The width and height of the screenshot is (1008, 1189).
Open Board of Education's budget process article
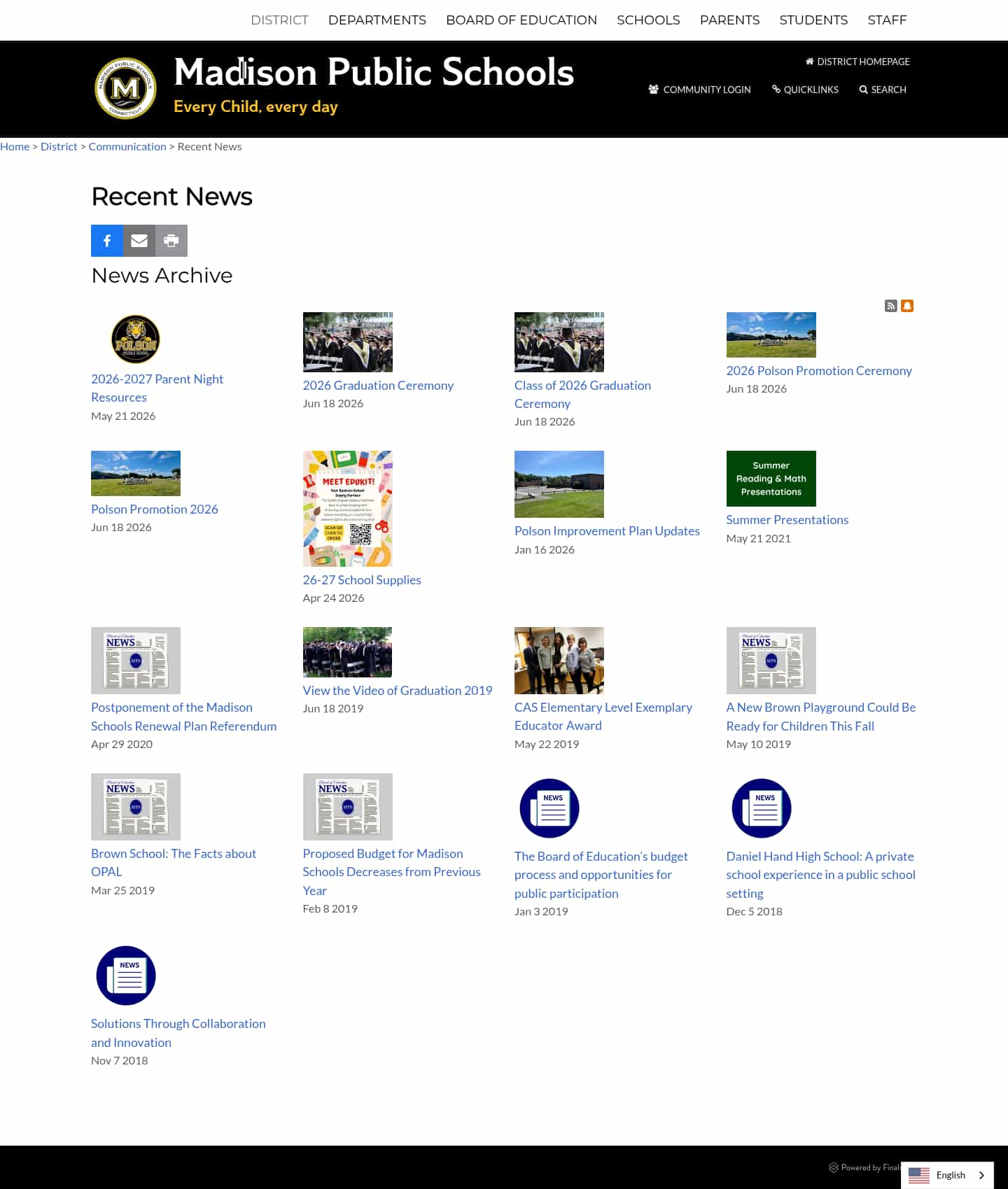pyautogui.click(x=601, y=875)
